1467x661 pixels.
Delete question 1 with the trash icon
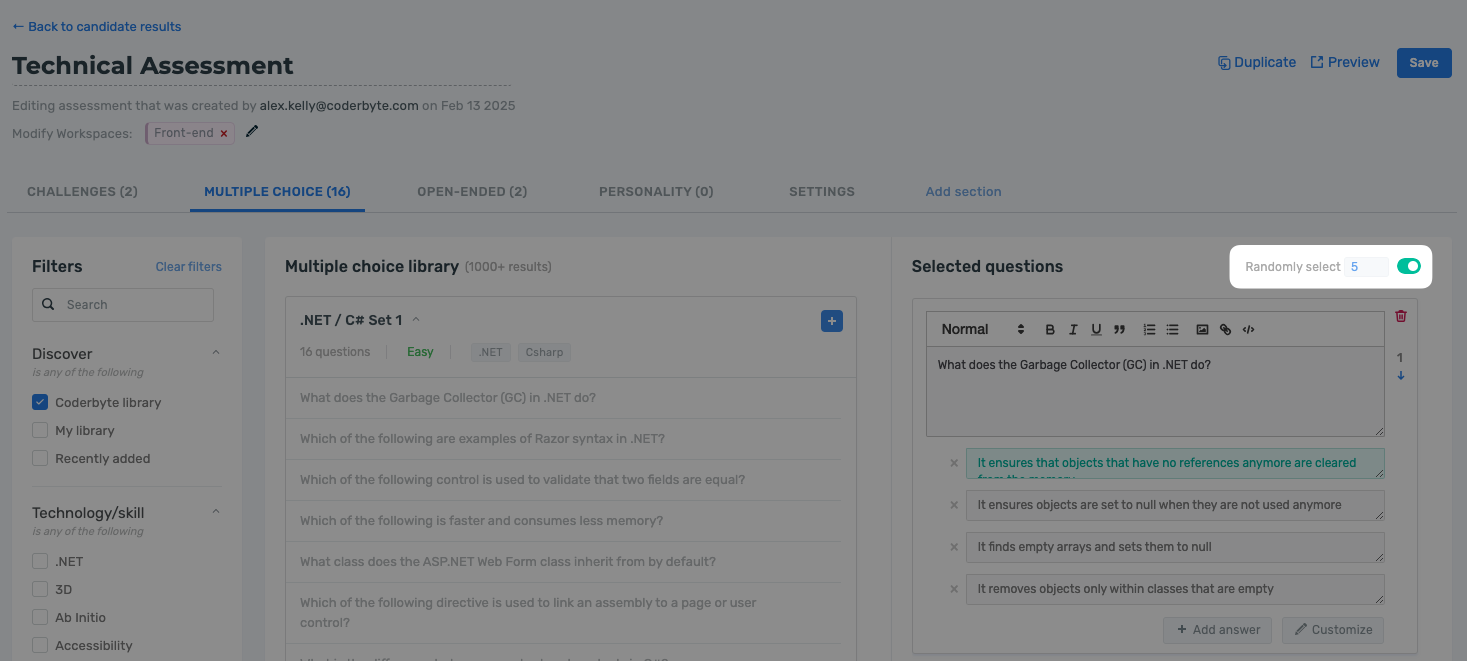[x=1401, y=316]
